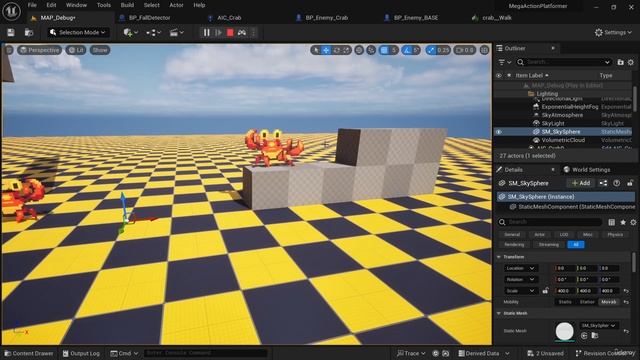The height and width of the screenshot is (360, 640).
Task: Show only favorites star in Details
Action: click(623, 222)
